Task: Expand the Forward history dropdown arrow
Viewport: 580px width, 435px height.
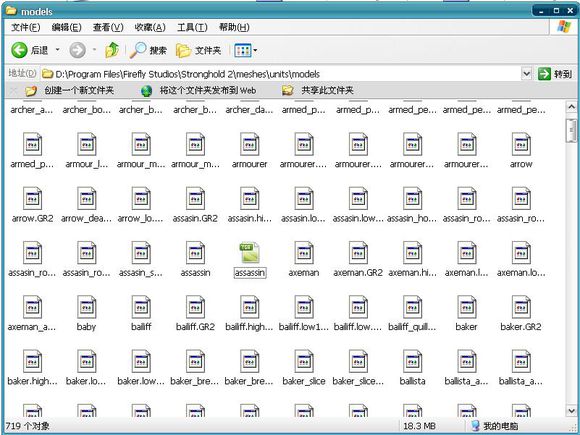Action: pyautogui.click(x=94, y=50)
